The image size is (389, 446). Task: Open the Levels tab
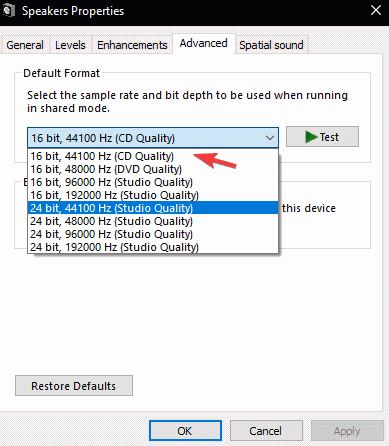point(70,45)
